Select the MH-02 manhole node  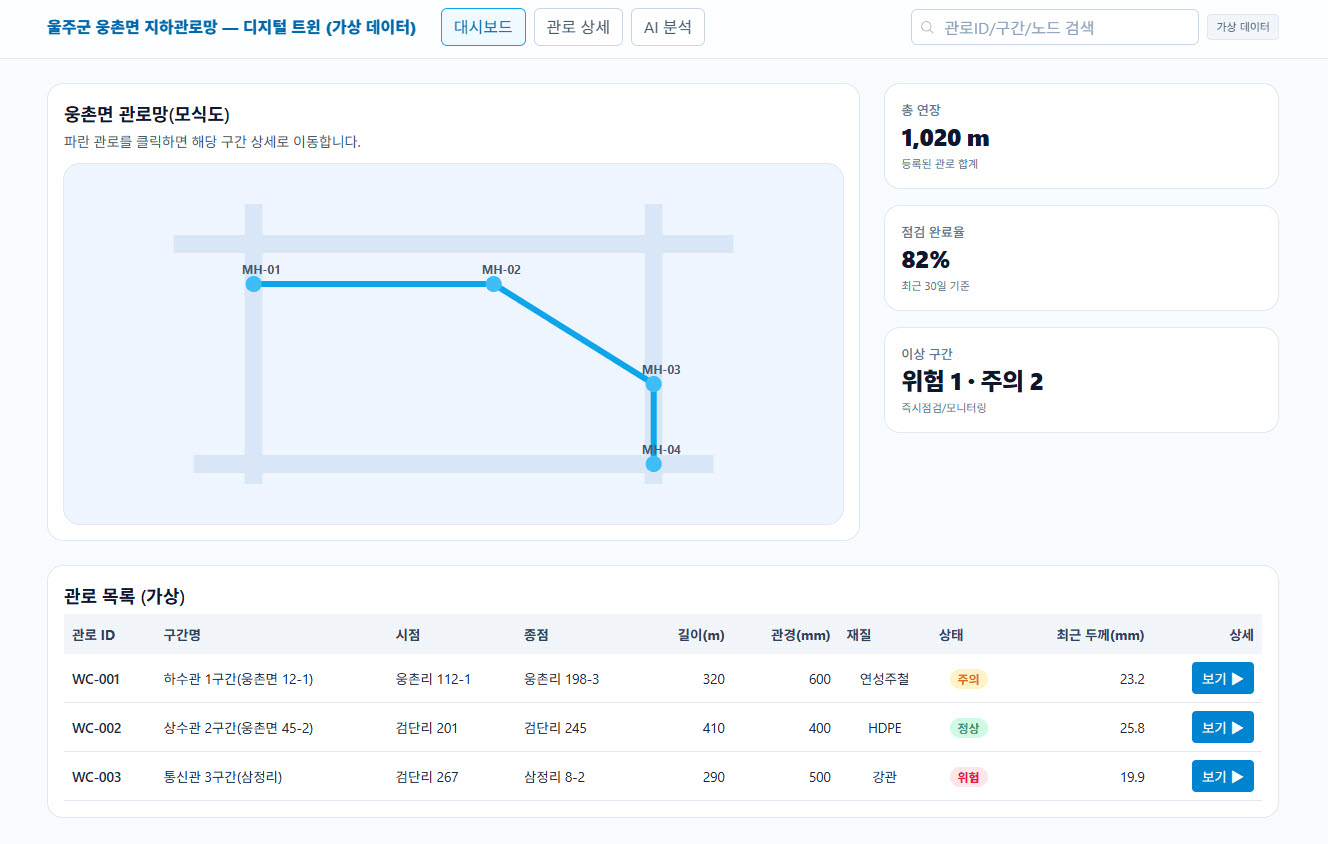coord(494,284)
